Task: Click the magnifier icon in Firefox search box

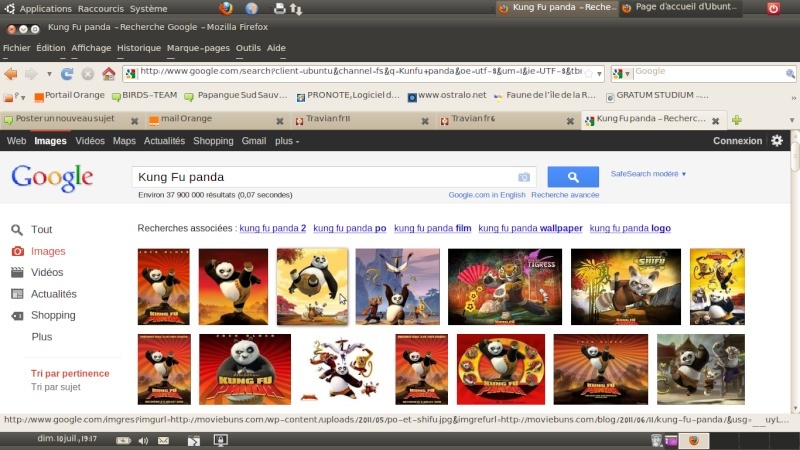Action: (790, 73)
